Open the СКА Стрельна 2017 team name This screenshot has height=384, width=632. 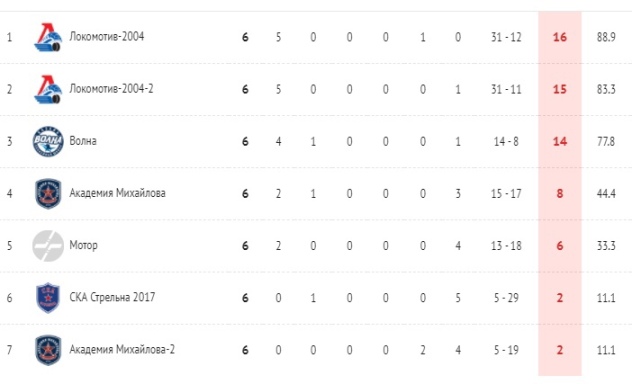pyautogui.click(x=112, y=297)
